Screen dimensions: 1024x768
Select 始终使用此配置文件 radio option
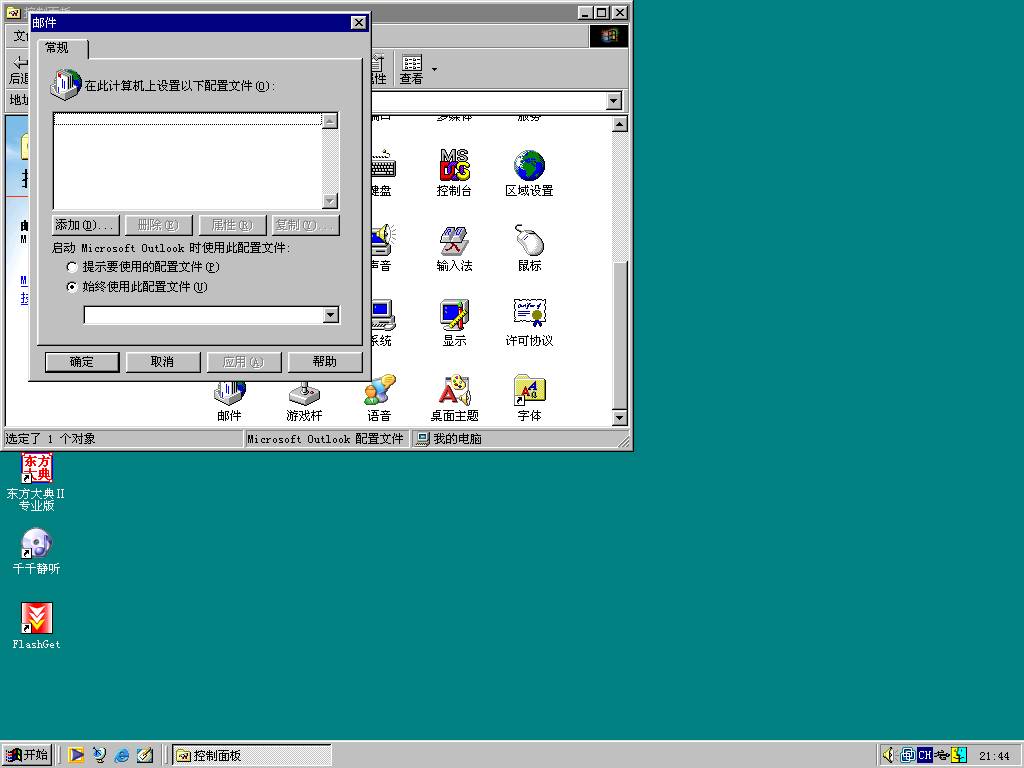(x=72, y=287)
